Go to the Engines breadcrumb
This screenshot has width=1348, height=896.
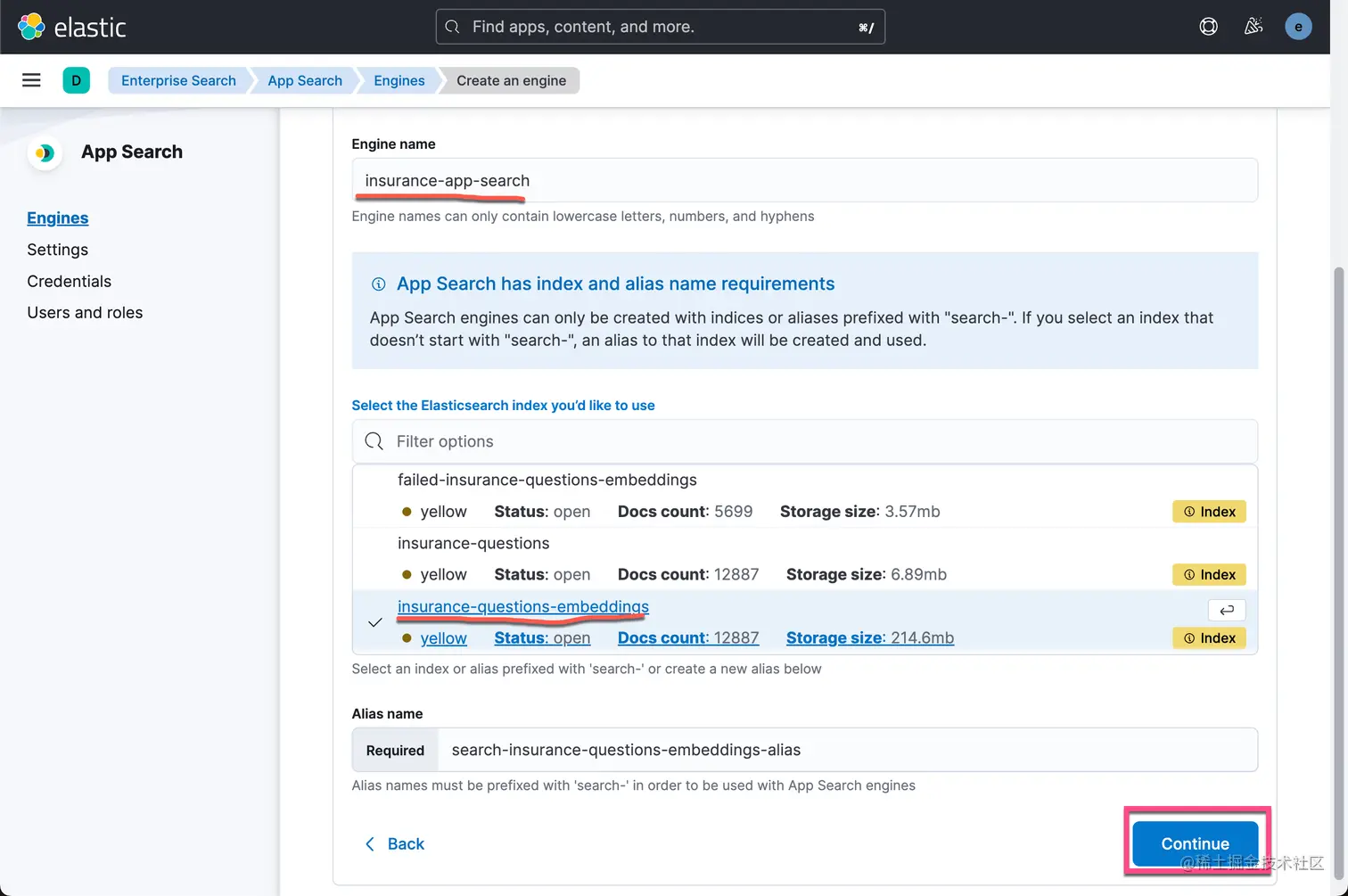click(399, 80)
